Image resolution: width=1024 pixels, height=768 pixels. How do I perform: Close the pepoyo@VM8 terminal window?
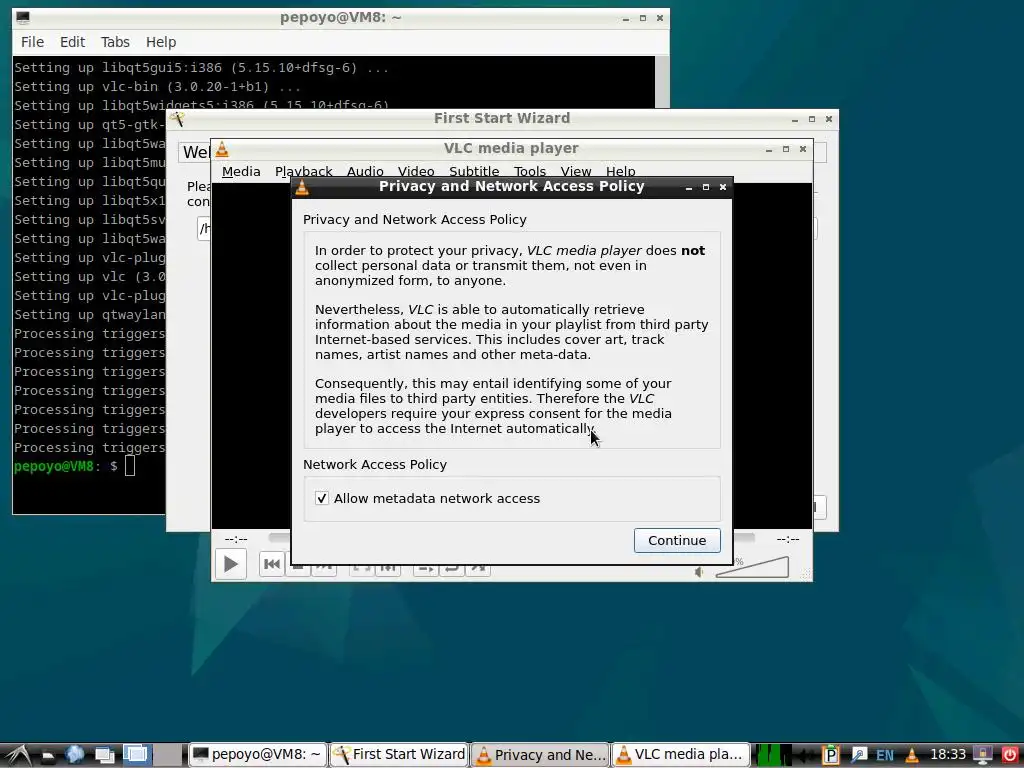tap(660, 18)
